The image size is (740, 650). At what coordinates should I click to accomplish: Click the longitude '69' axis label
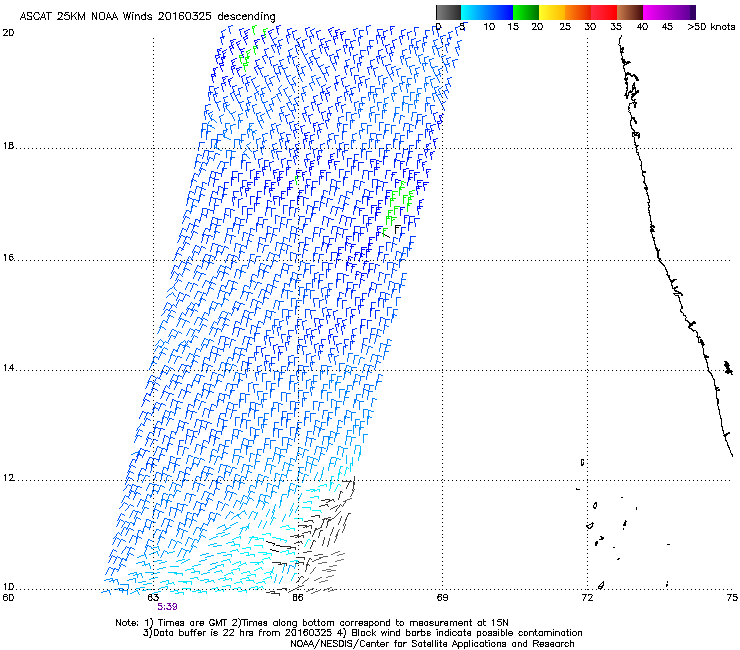point(442,598)
